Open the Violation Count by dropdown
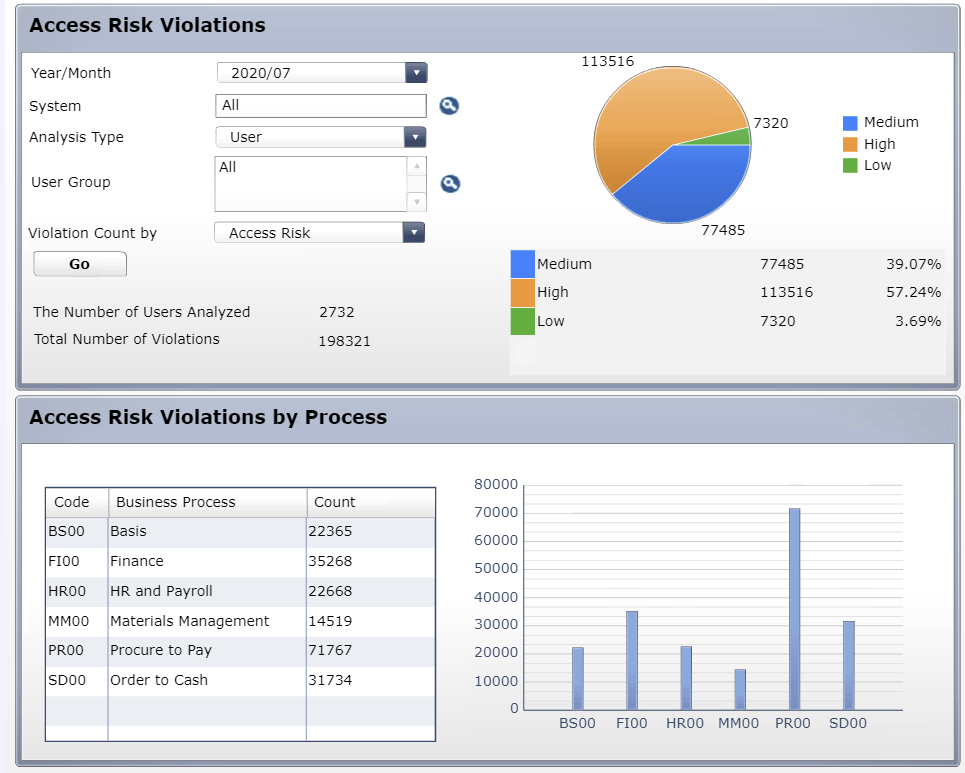Screen dimensions: 965x773 [x=414, y=233]
